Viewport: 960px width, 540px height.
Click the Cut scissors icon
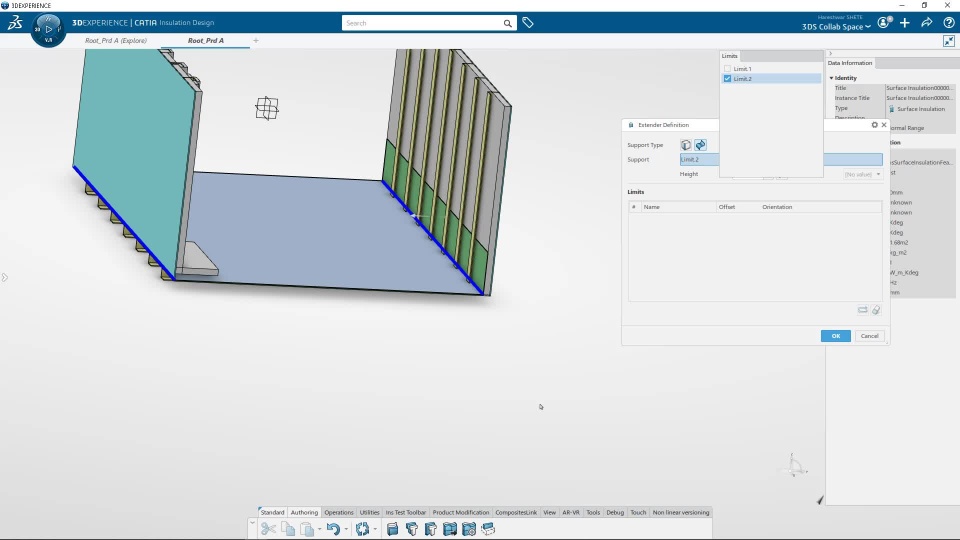pyautogui.click(x=268, y=529)
